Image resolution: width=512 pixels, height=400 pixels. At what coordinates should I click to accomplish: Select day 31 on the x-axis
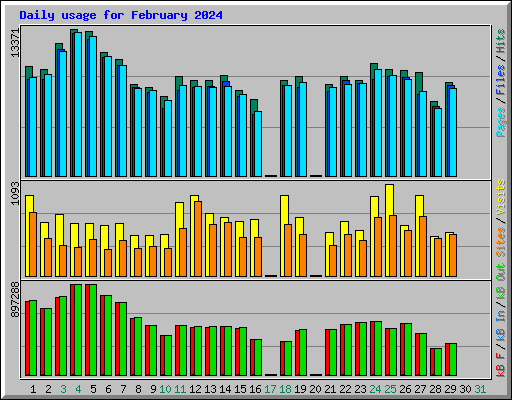coord(480,389)
